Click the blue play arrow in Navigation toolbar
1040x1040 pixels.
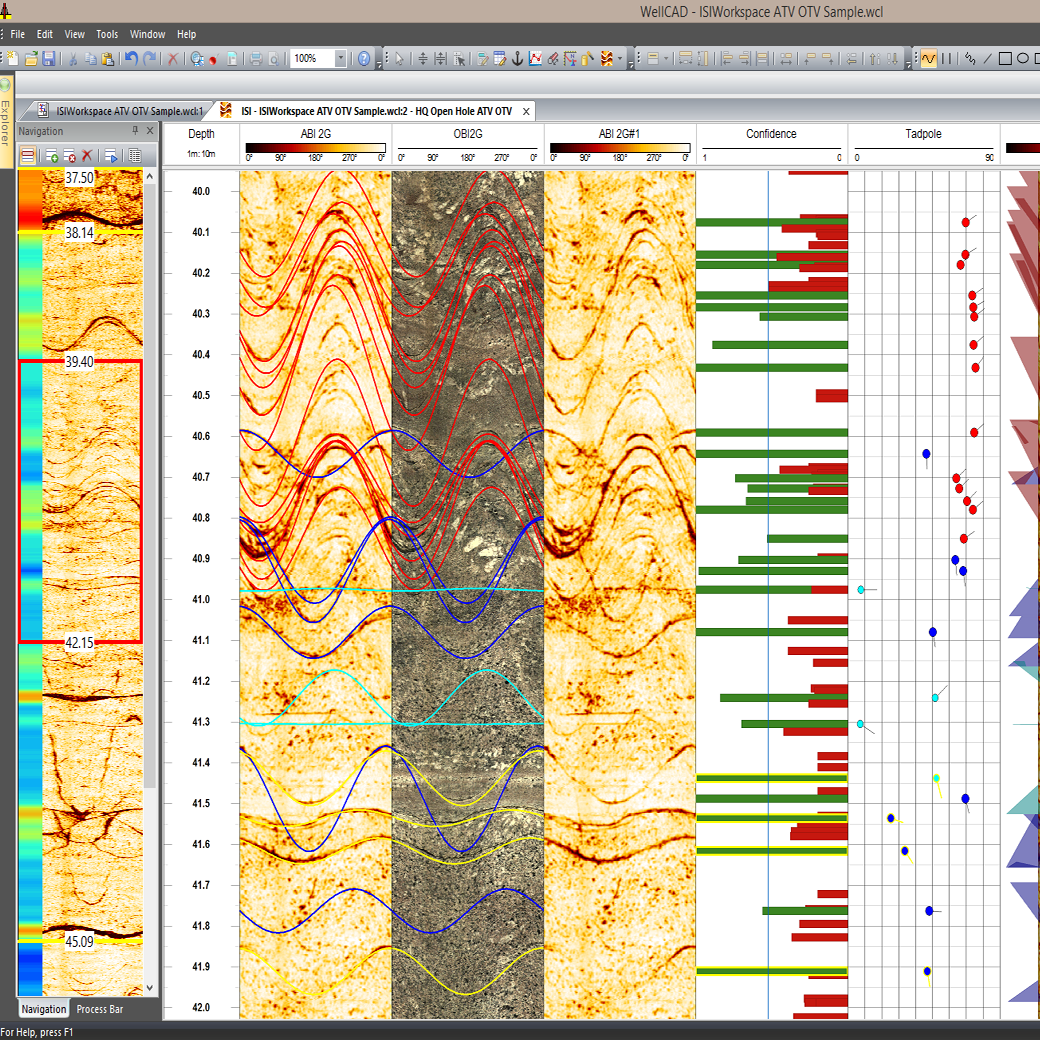(x=112, y=155)
